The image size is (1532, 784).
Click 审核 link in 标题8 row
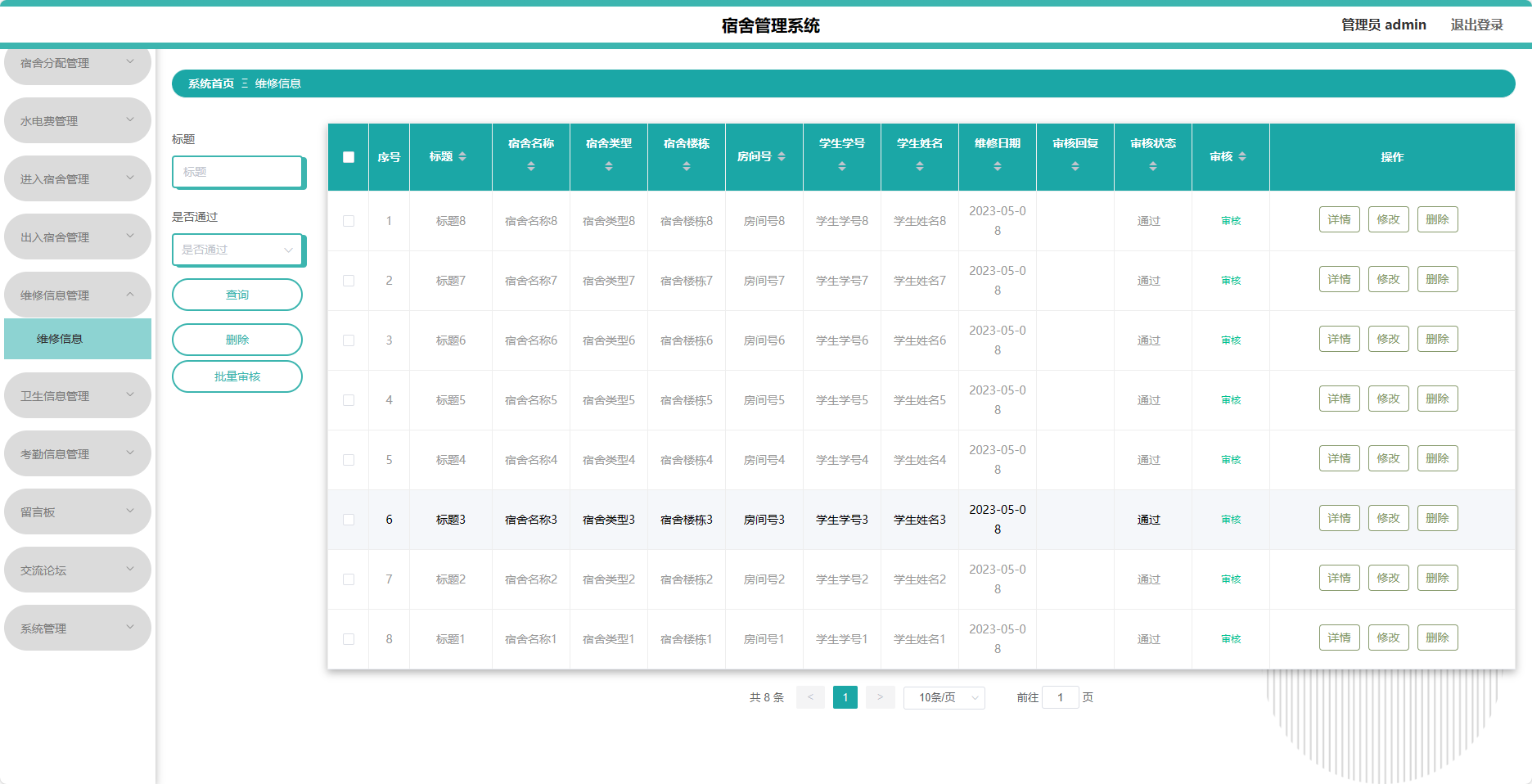pos(1231,221)
